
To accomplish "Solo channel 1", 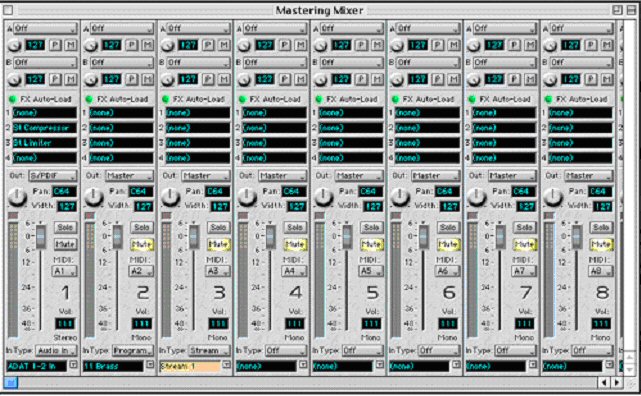I will 65,227.
